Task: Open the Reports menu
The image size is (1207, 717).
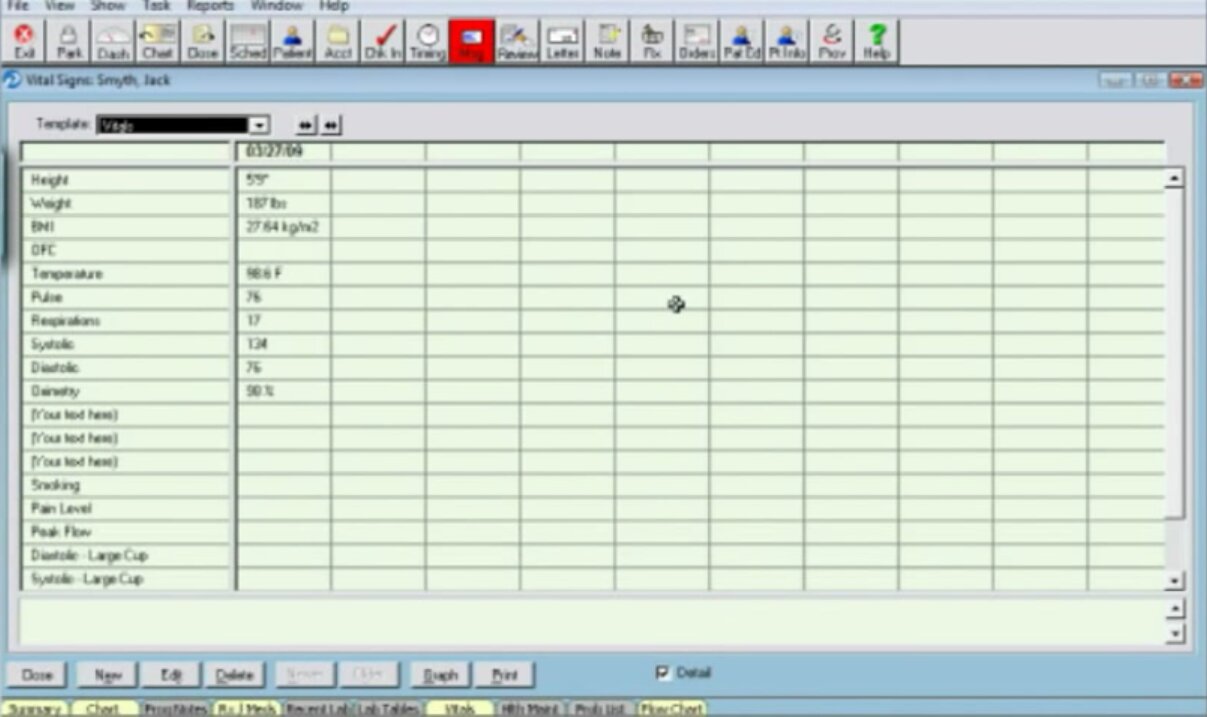Action: point(210,6)
